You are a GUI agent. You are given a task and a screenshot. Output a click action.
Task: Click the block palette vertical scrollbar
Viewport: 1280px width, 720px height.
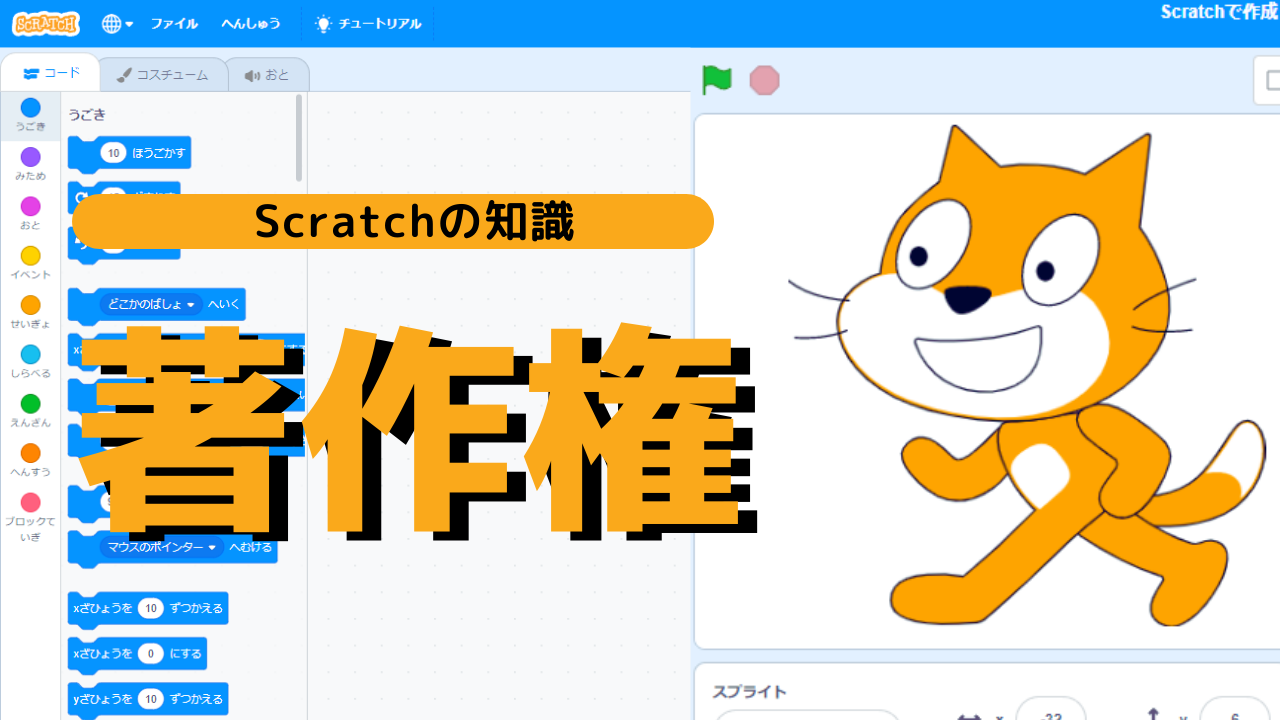(299, 138)
